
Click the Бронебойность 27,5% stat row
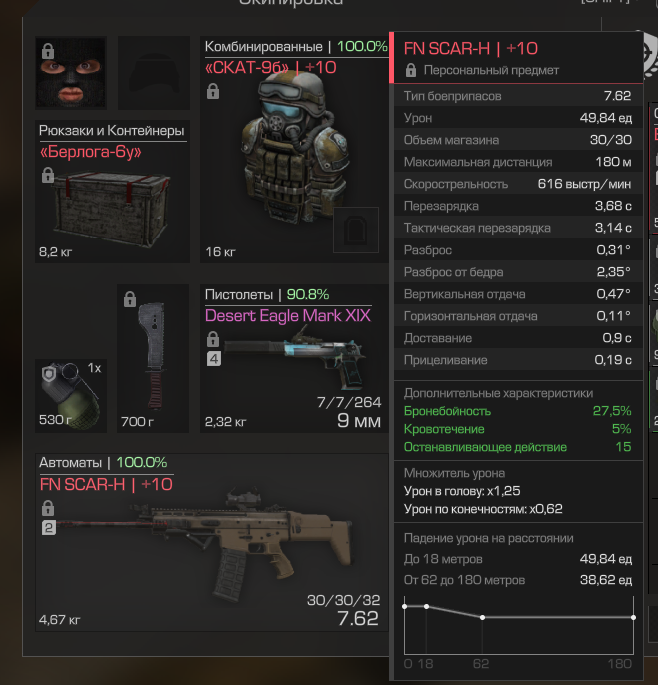[x=518, y=411]
